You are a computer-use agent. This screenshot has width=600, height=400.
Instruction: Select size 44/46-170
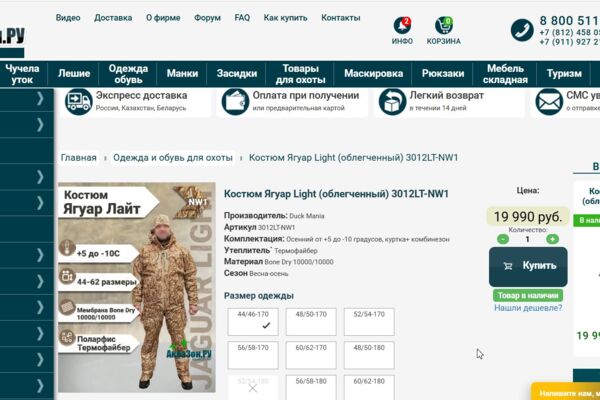click(253, 322)
